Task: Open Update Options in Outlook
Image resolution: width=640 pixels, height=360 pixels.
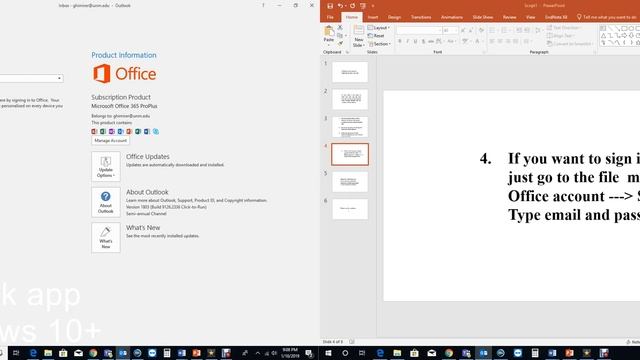Action: click(x=106, y=167)
